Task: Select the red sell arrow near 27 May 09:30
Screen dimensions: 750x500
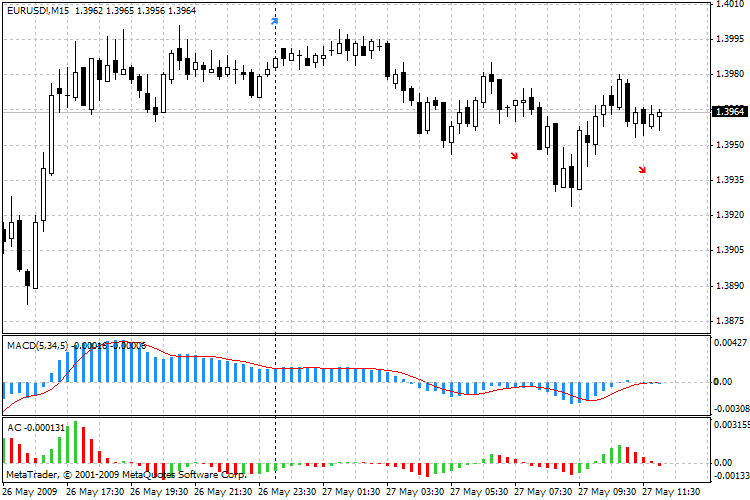Action: pyautogui.click(x=642, y=170)
